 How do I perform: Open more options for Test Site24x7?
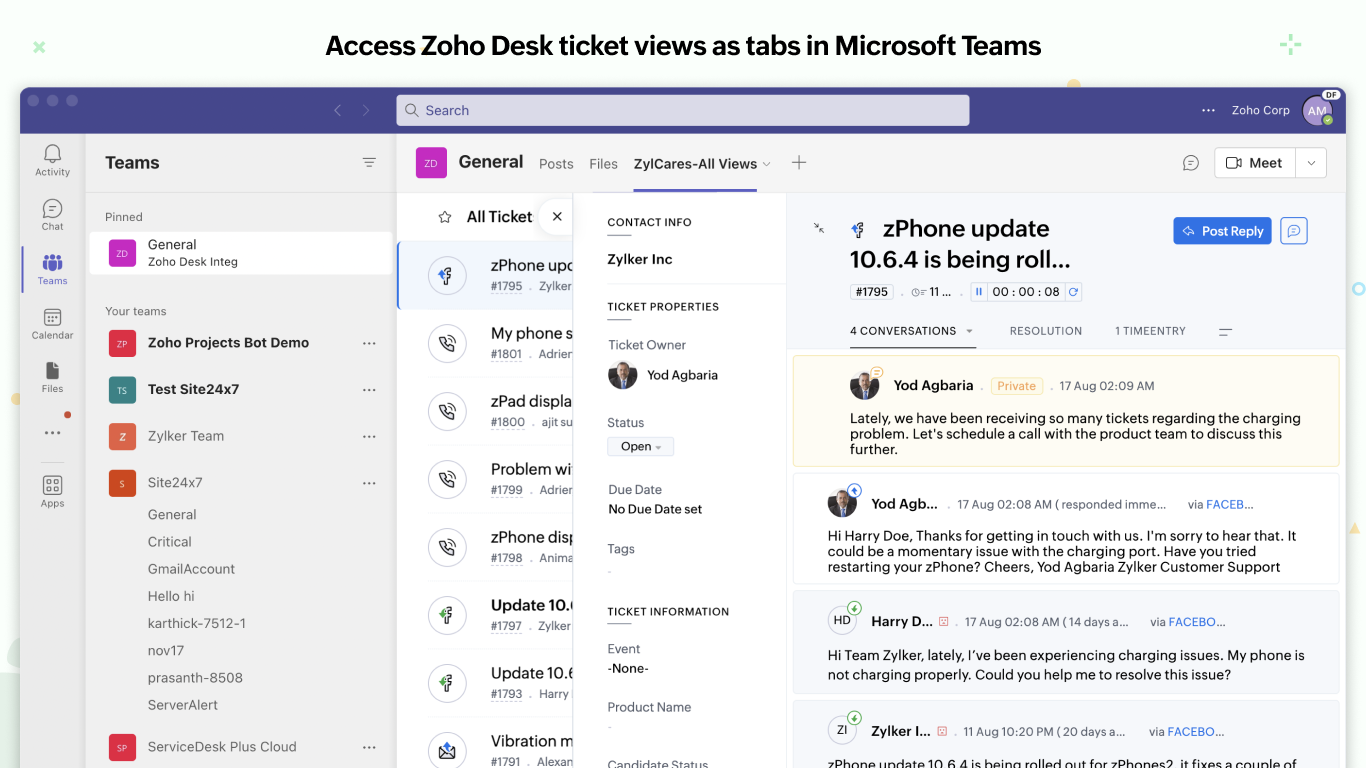click(x=369, y=390)
